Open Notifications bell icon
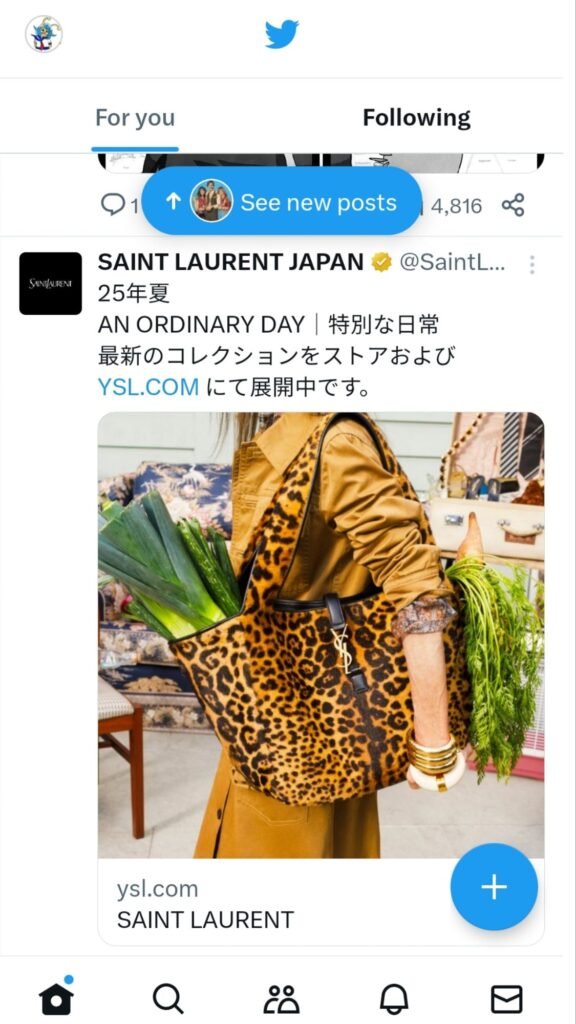Image resolution: width=576 pixels, height=1024 pixels. coord(394,999)
